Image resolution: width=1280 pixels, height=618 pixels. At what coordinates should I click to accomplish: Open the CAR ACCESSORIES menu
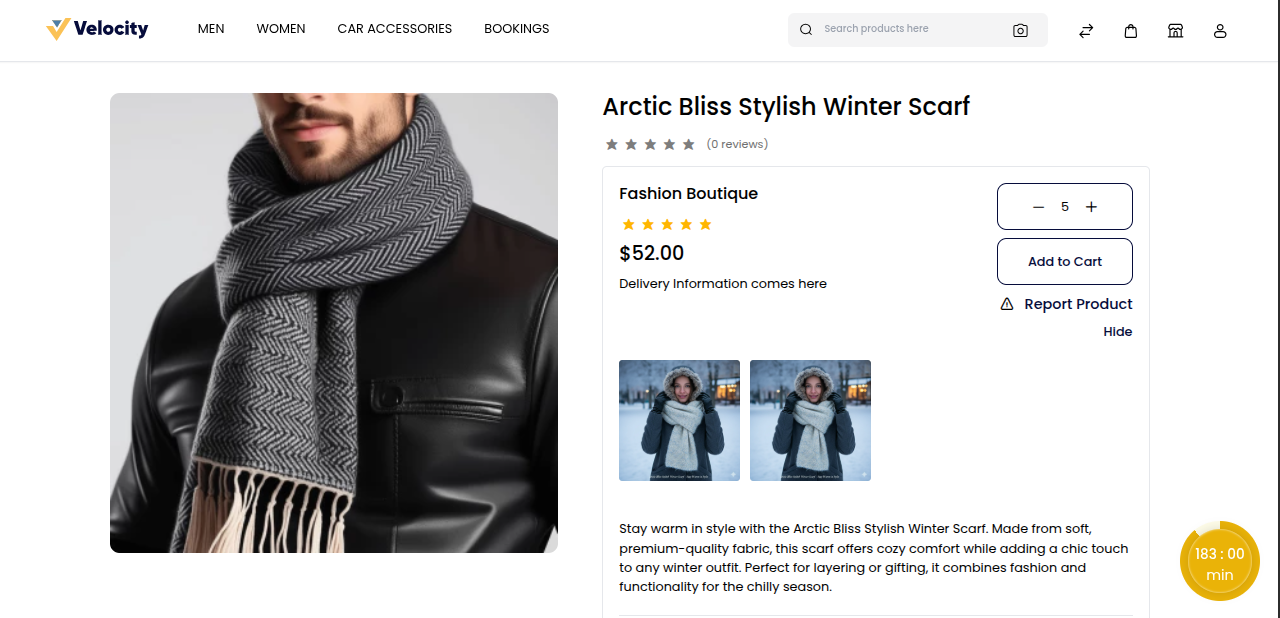coord(395,29)
